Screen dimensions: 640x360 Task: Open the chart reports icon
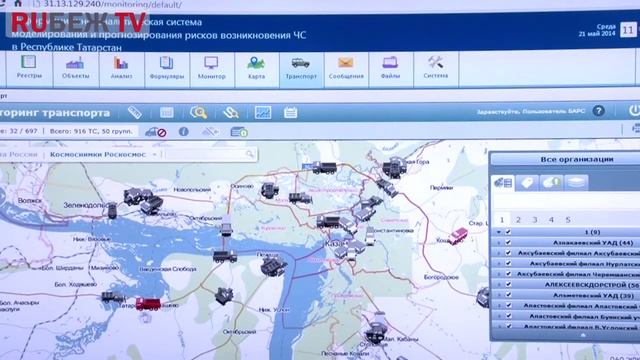[263, 112]
